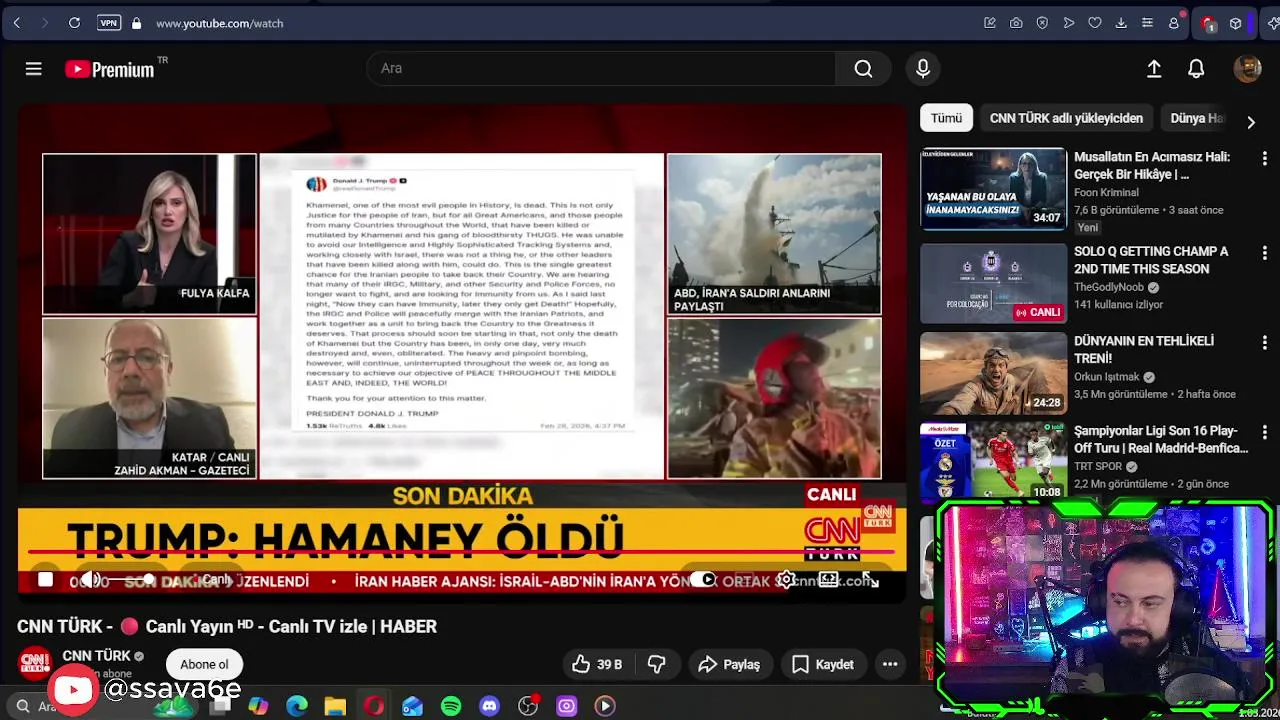Image resolution: width=1280 pixels, height=720 pixels.
Task: Like the CNN TÜRK video
Action: click(597, 664)
